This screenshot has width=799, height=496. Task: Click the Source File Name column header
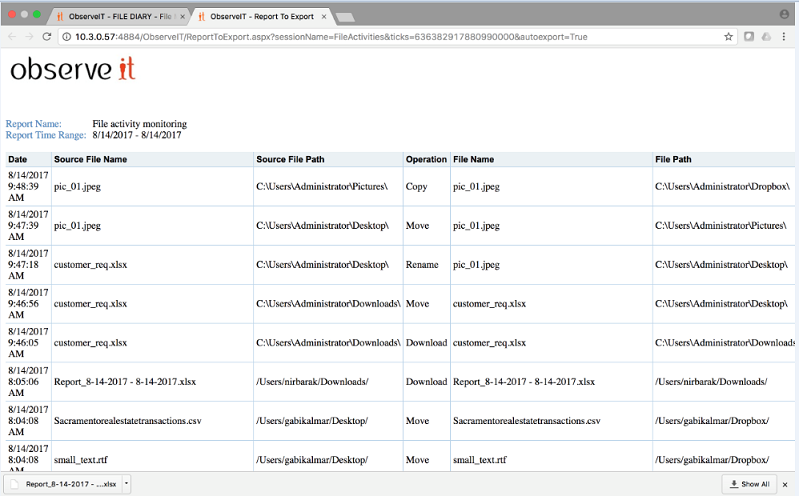pos(90,159)
